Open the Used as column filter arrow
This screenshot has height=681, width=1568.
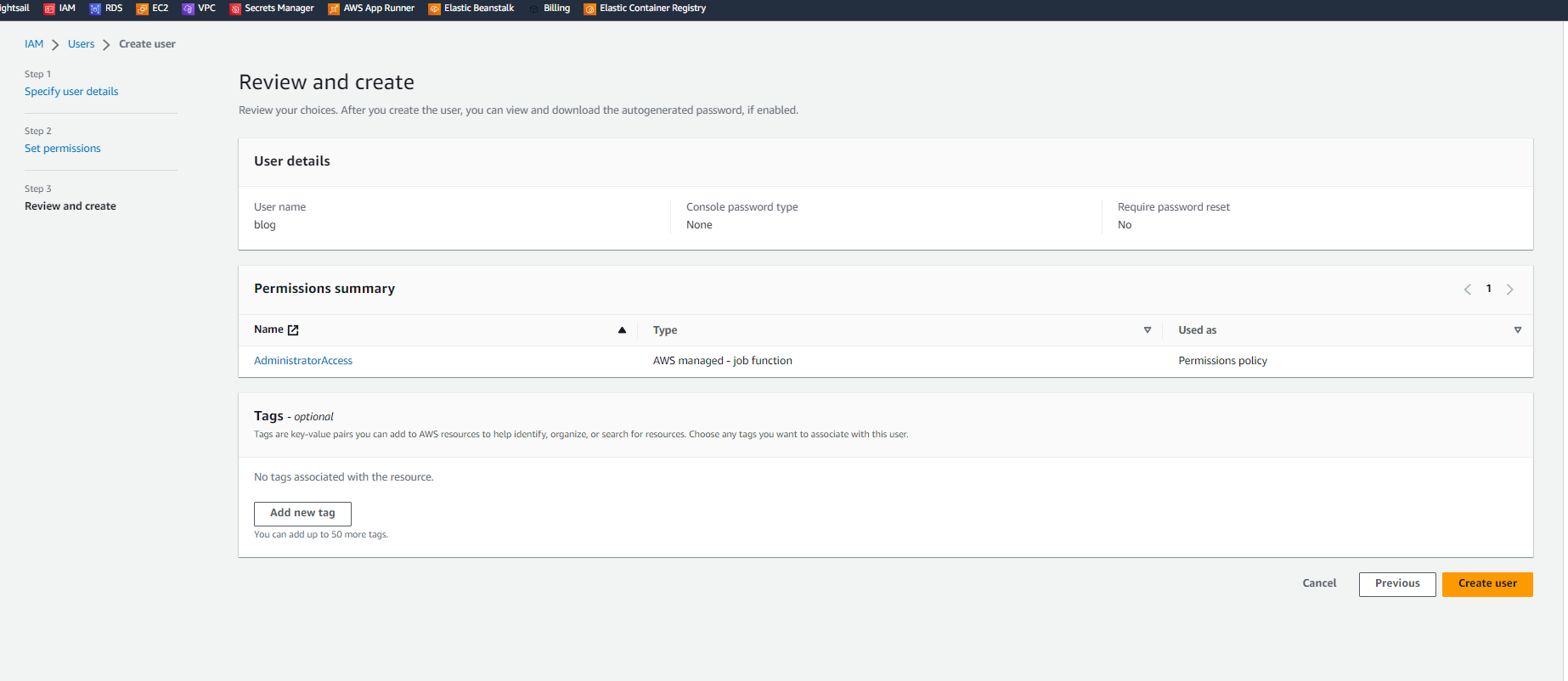(x=1517, y=330)
